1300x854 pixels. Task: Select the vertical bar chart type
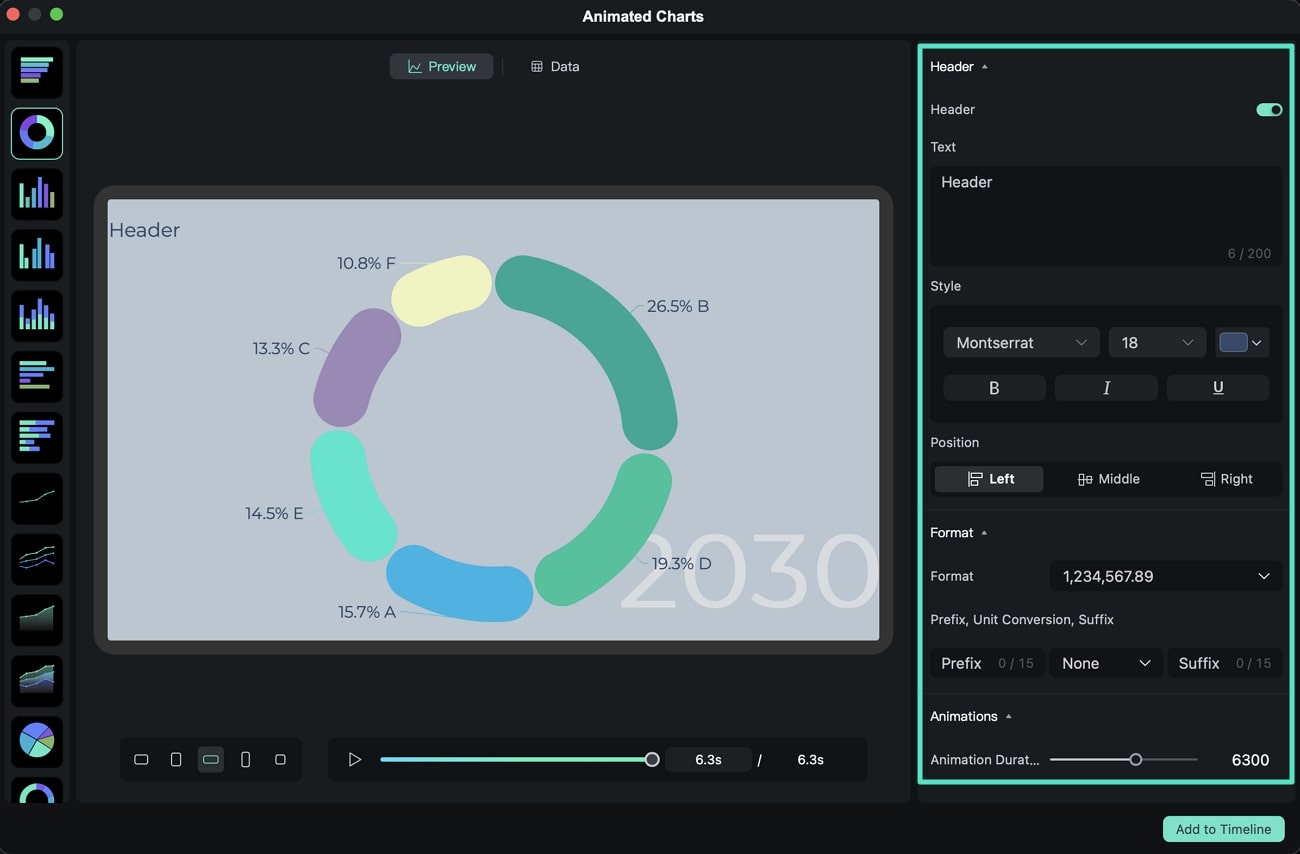(x=36, y=194)
